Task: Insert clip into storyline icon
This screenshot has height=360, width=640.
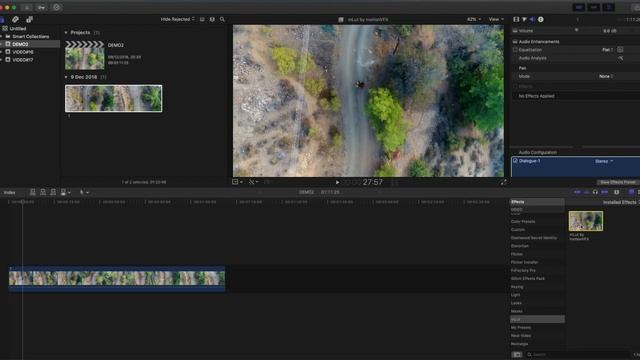Action: (43, 192)
